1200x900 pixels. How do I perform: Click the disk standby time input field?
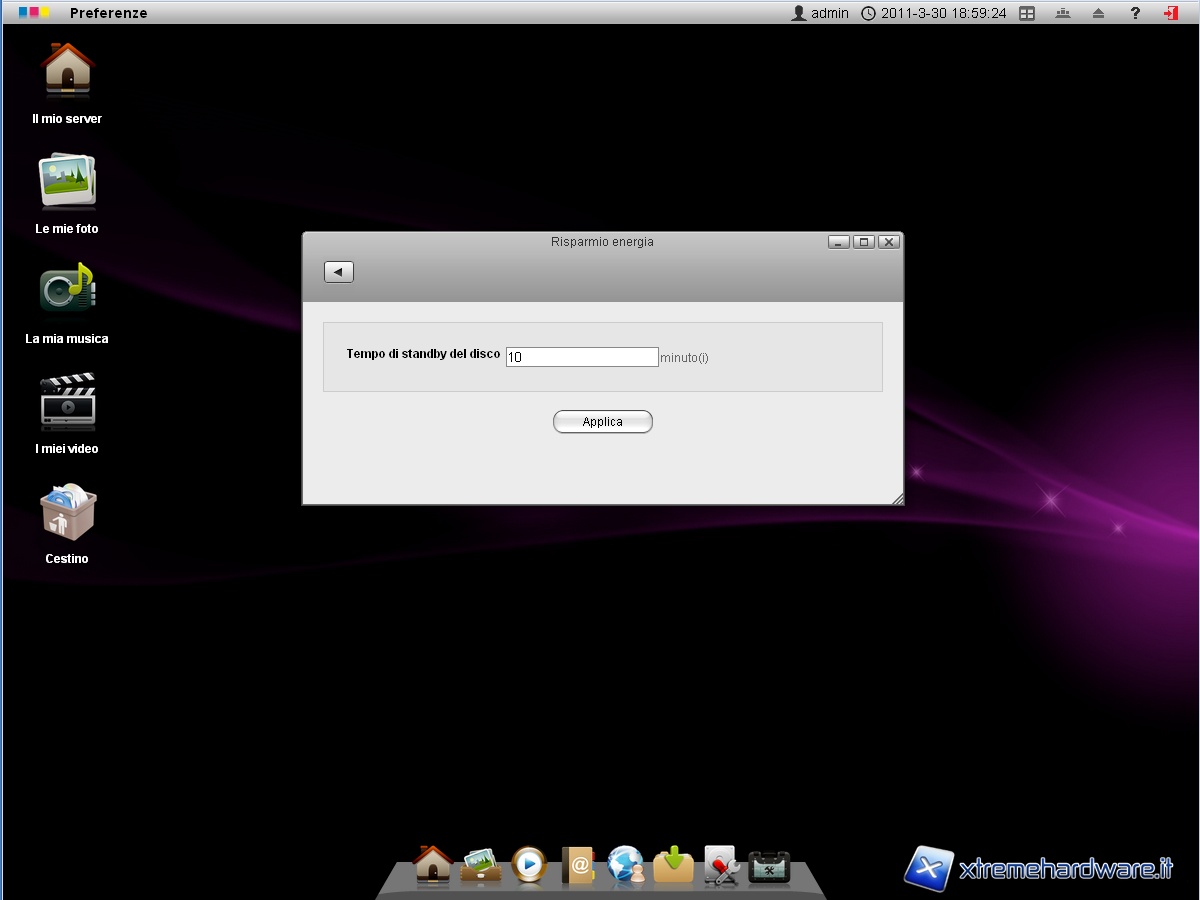tap(581, 357)
